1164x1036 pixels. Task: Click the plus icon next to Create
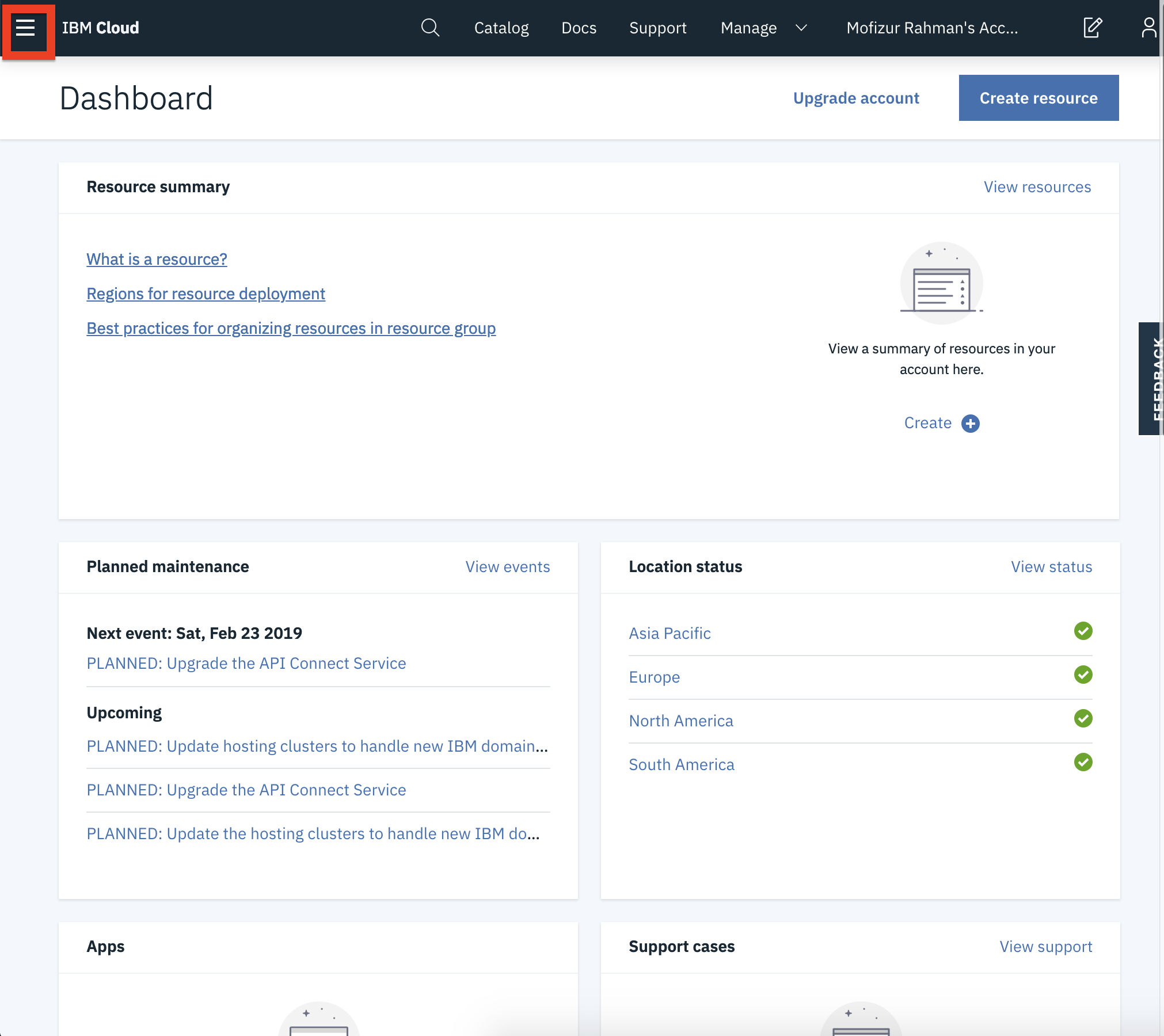(971, 423)
